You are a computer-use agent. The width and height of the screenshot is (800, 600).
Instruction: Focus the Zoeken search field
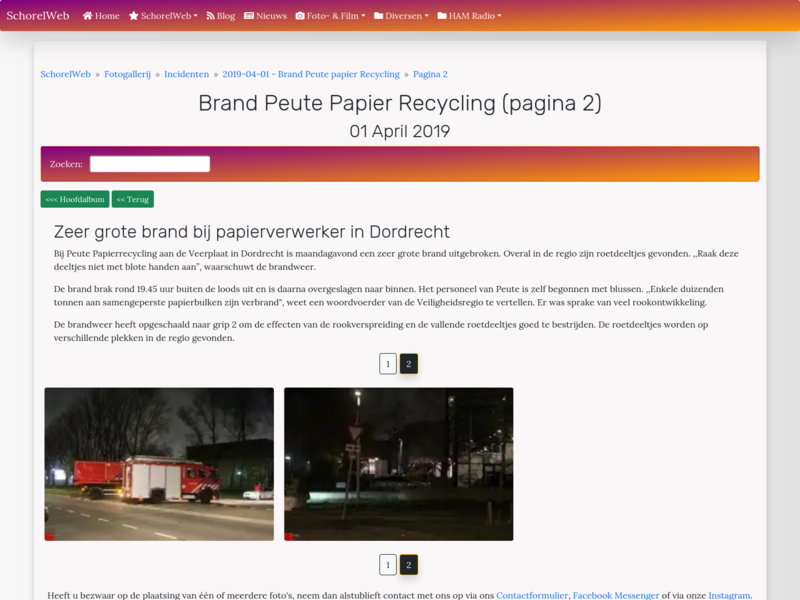(x=150, y=164)
